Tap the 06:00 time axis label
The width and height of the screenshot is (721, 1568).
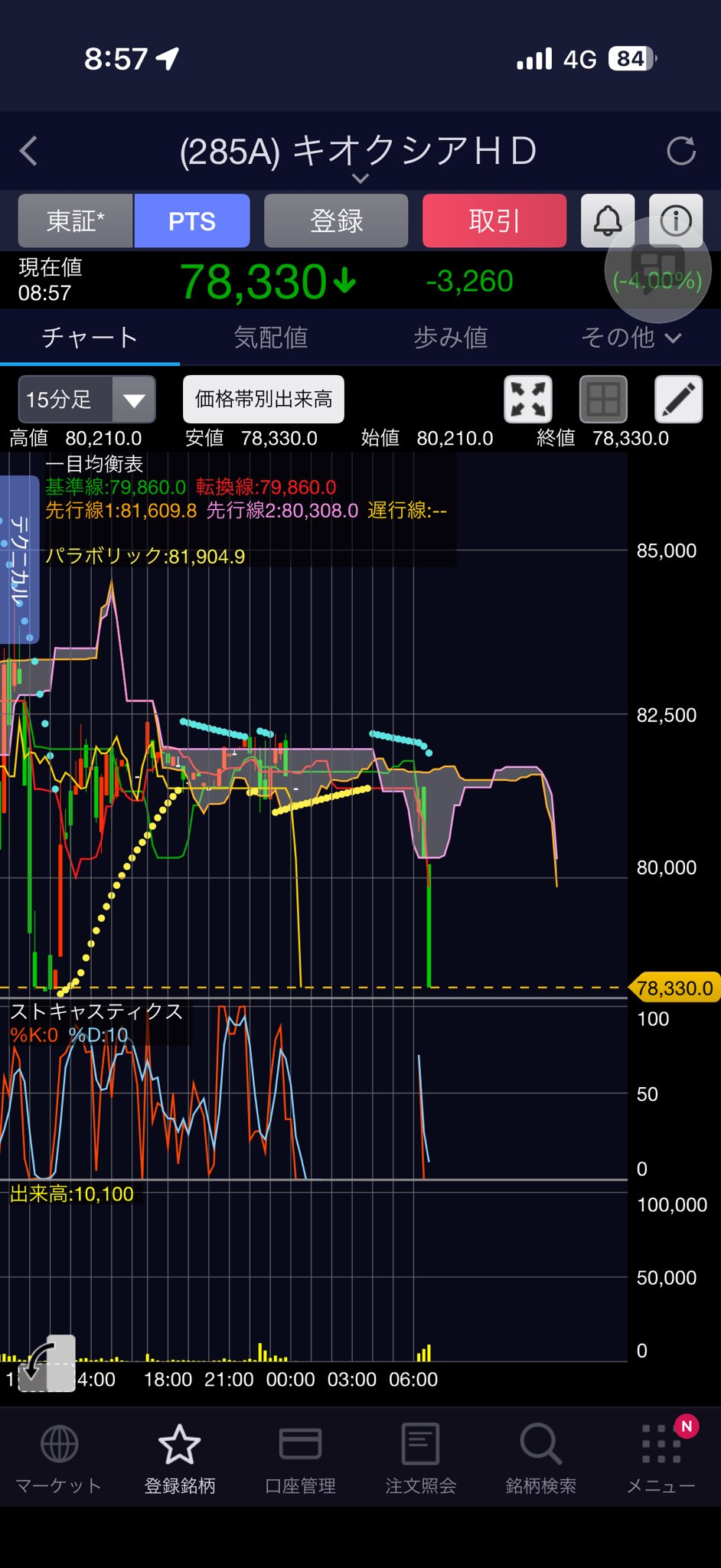pos(413,1380)
